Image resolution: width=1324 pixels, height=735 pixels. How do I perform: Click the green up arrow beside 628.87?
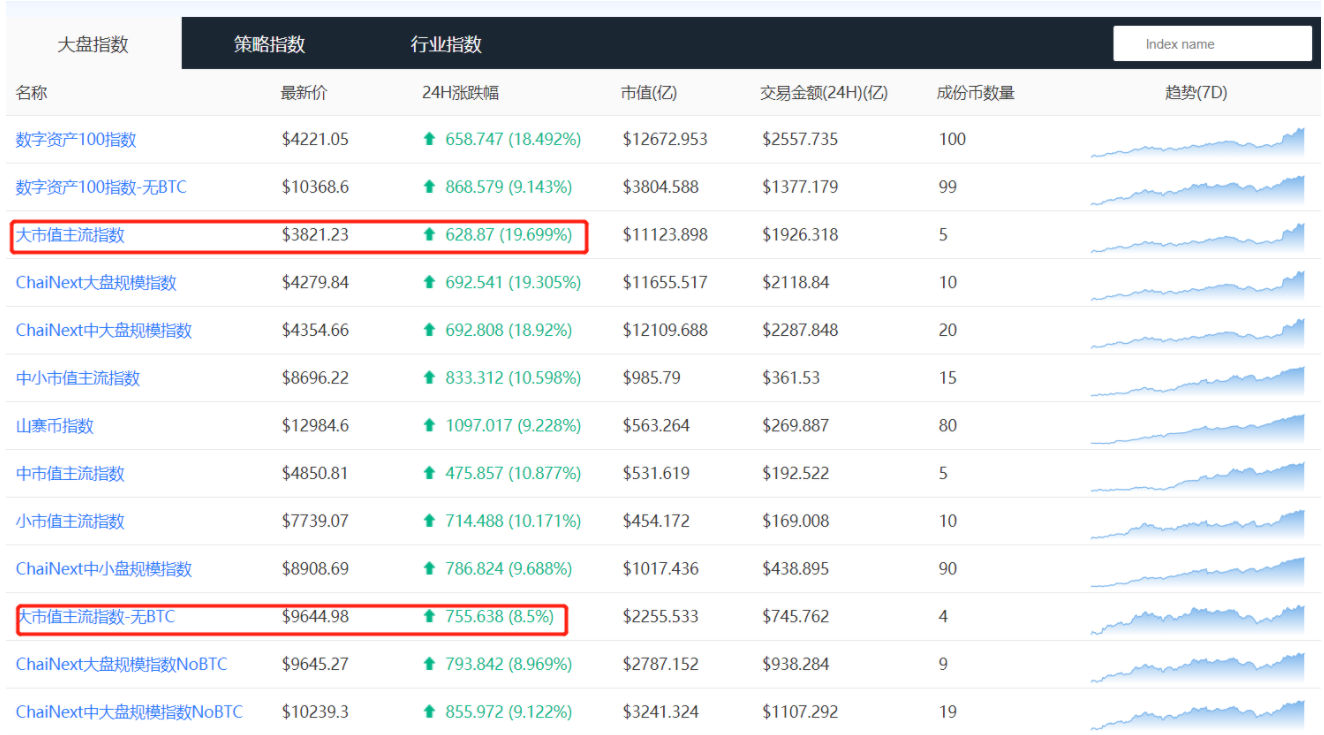(430, 235)
